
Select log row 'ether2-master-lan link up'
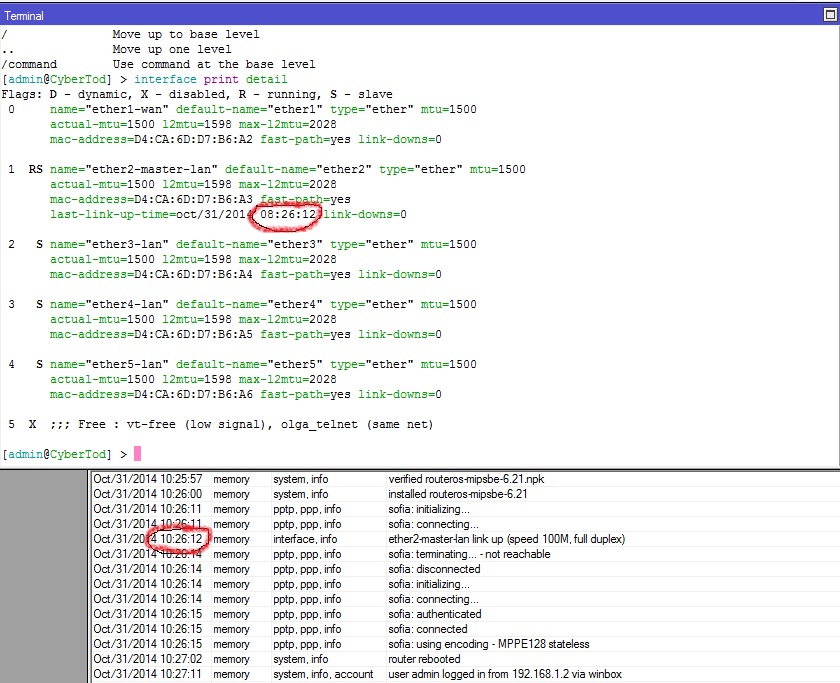466,539
